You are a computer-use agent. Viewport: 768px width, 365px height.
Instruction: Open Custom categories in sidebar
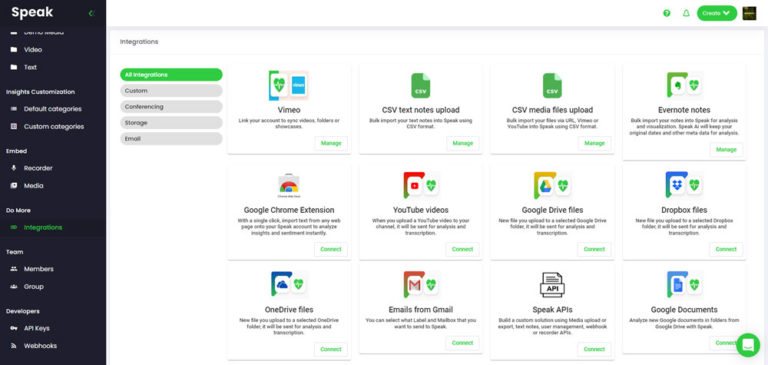[53, 126]
